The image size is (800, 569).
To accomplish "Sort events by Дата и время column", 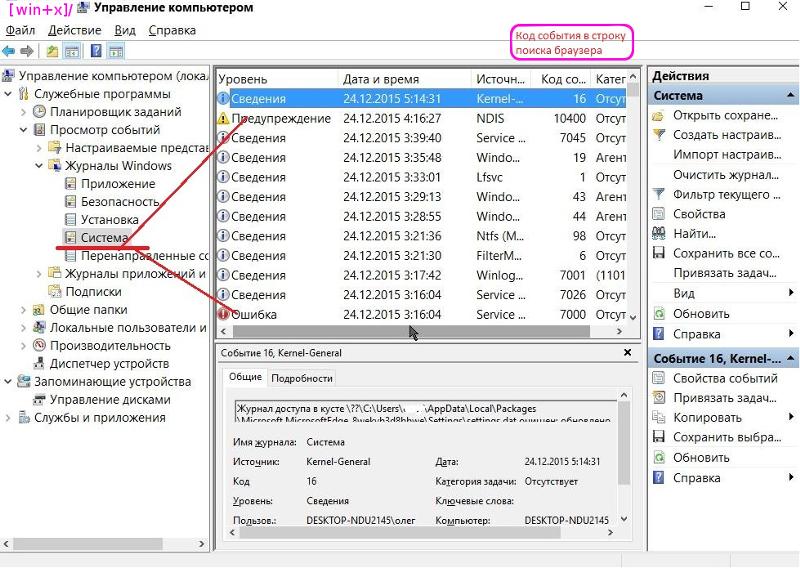I will 404,79.
